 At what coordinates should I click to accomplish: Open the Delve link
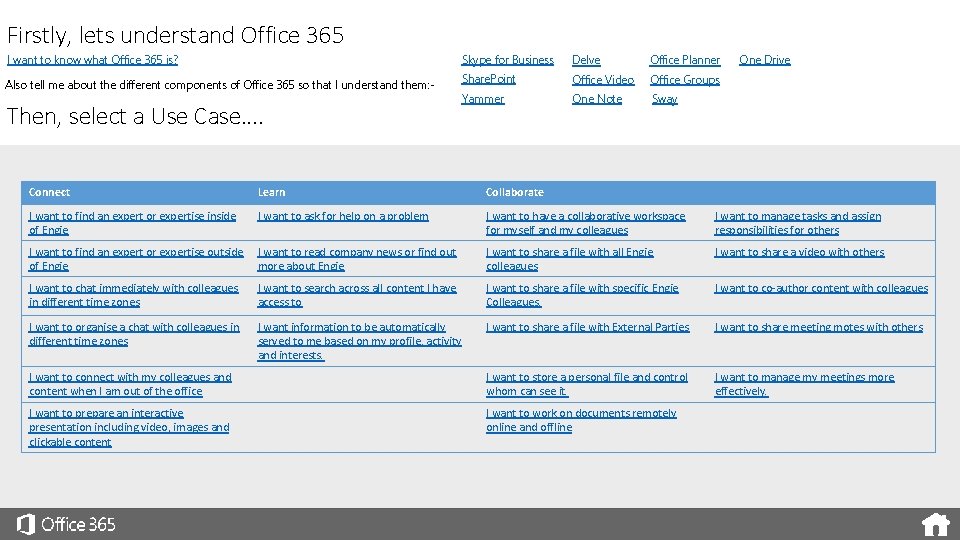click(586, 60)
